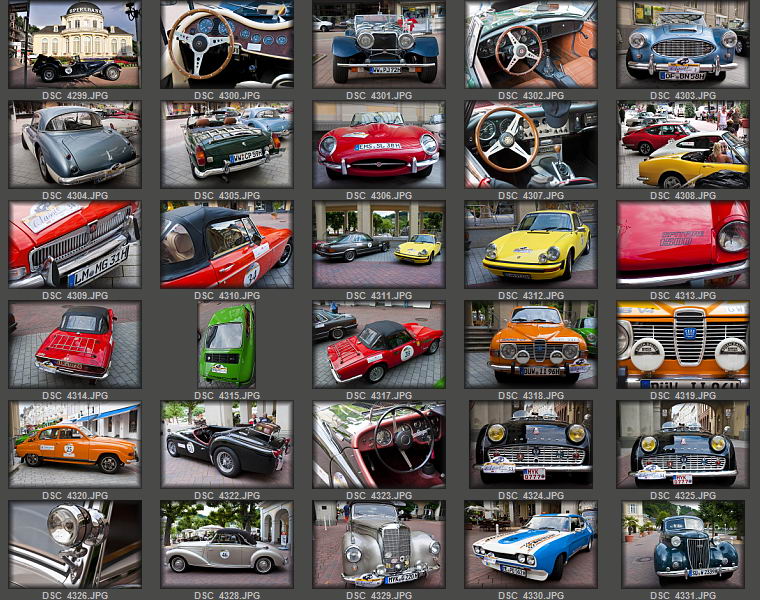Viewport: 760px width, 600px height.
Task: Open the red headlight close-up DSC_4313.JPG
Action: tap(683, 244)
